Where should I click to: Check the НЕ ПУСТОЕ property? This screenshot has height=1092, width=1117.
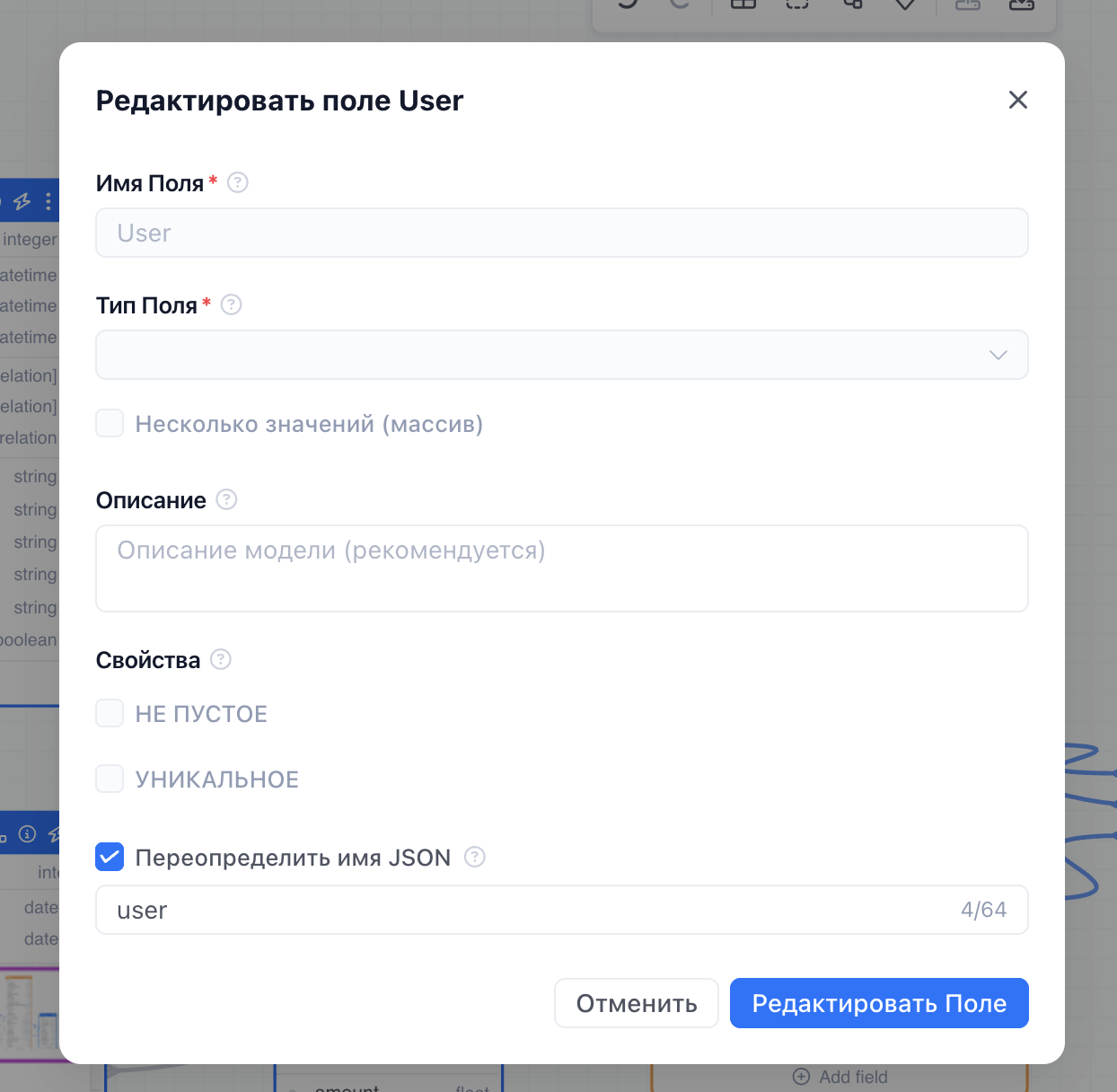click(110, 713)
